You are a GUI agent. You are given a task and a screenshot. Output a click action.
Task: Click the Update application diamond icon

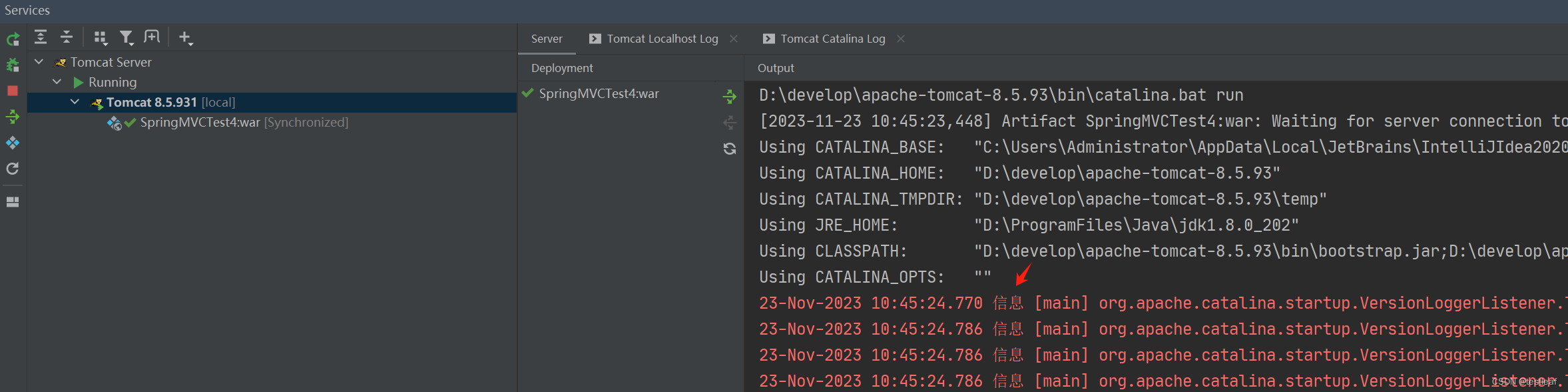click(x=13, y=143)
